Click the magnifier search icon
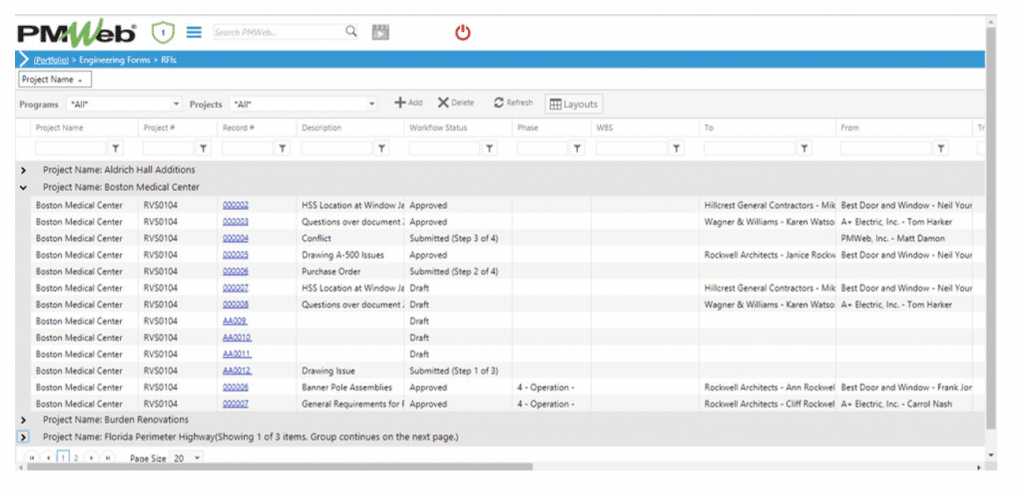Screen dimensions: 1024x491 coord(351,31)
